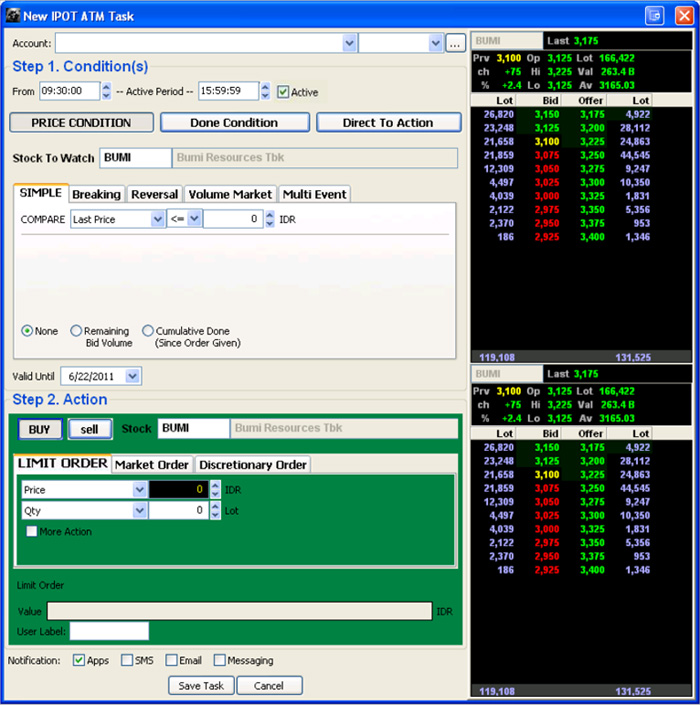The width and height of the screenshot is (700, 705).
Task: Choose the BUY action button
Action: 40,429
